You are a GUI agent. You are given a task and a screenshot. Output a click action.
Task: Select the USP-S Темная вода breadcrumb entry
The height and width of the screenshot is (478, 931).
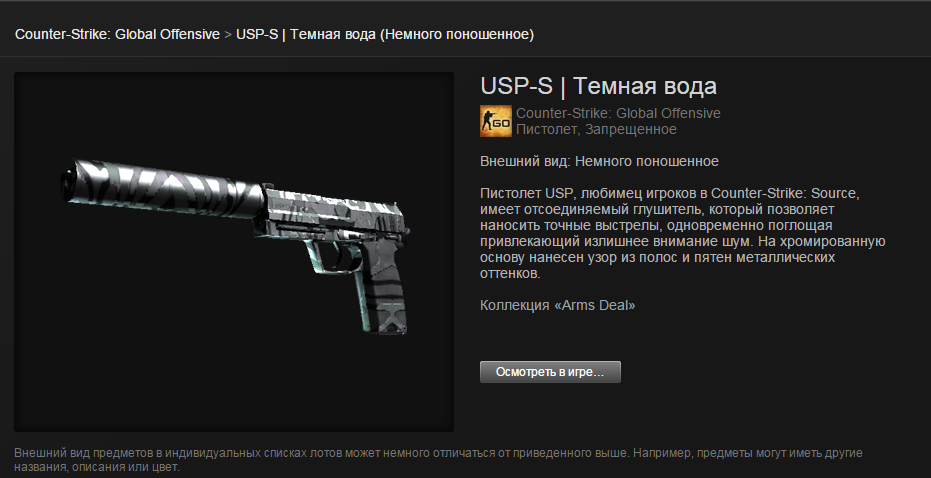tap(385, 34)
